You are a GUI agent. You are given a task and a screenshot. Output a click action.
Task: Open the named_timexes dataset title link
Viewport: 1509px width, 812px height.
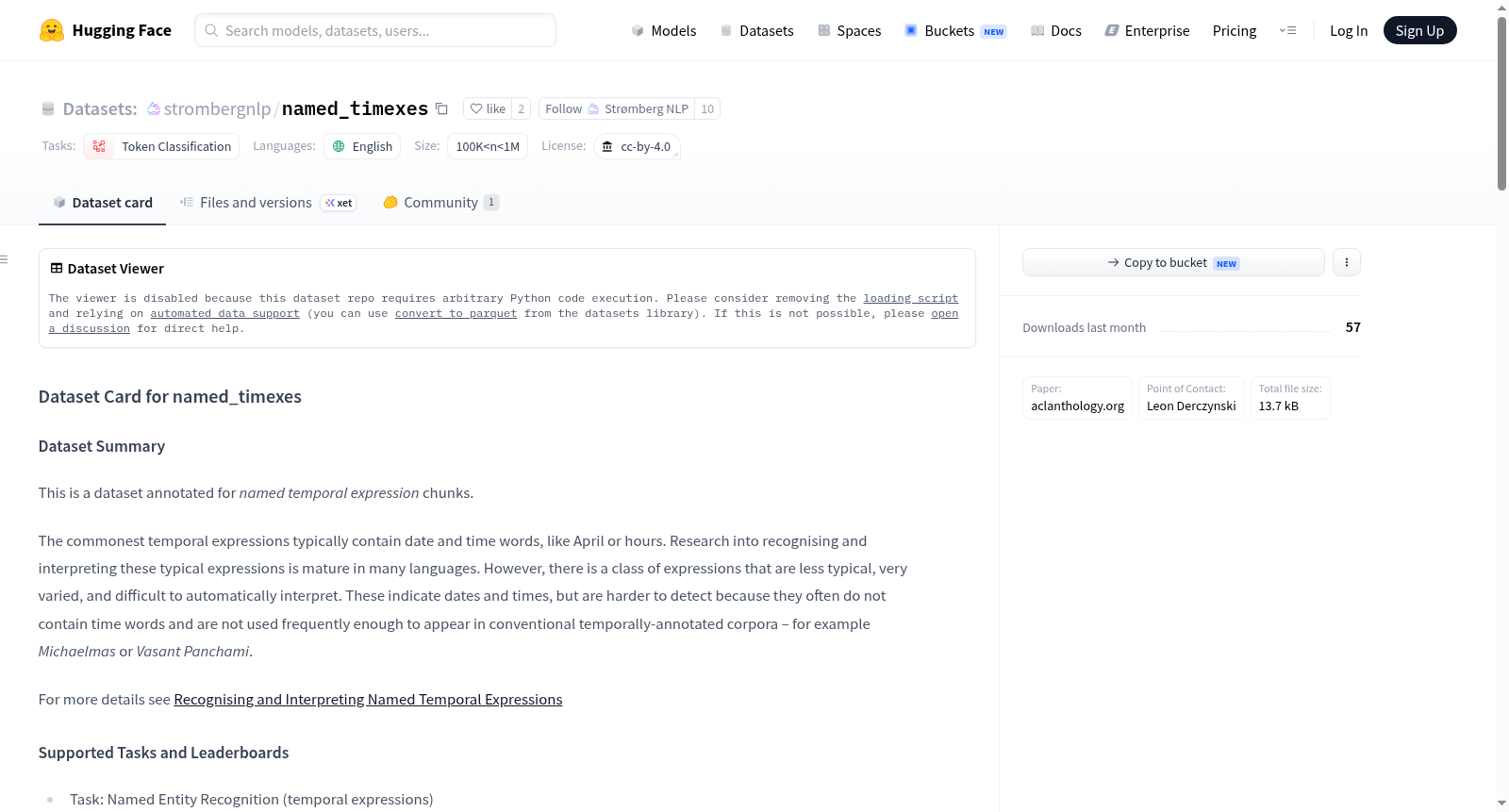click(355, 108)
